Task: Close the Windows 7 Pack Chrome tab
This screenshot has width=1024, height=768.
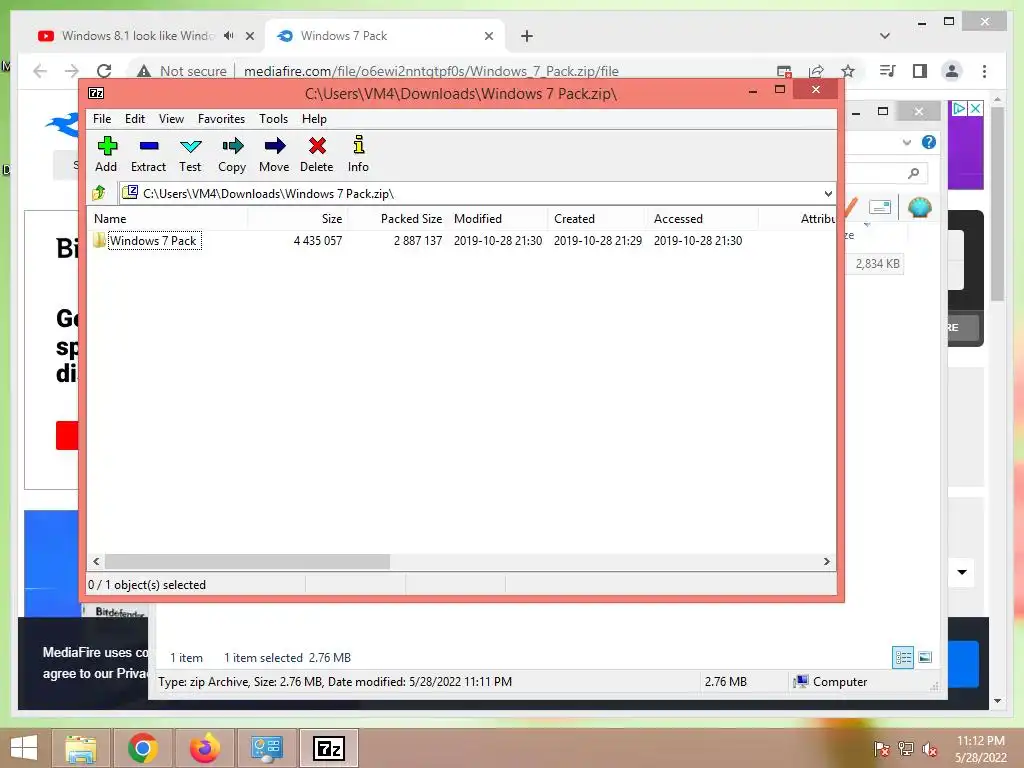Action: click(488, 36)
